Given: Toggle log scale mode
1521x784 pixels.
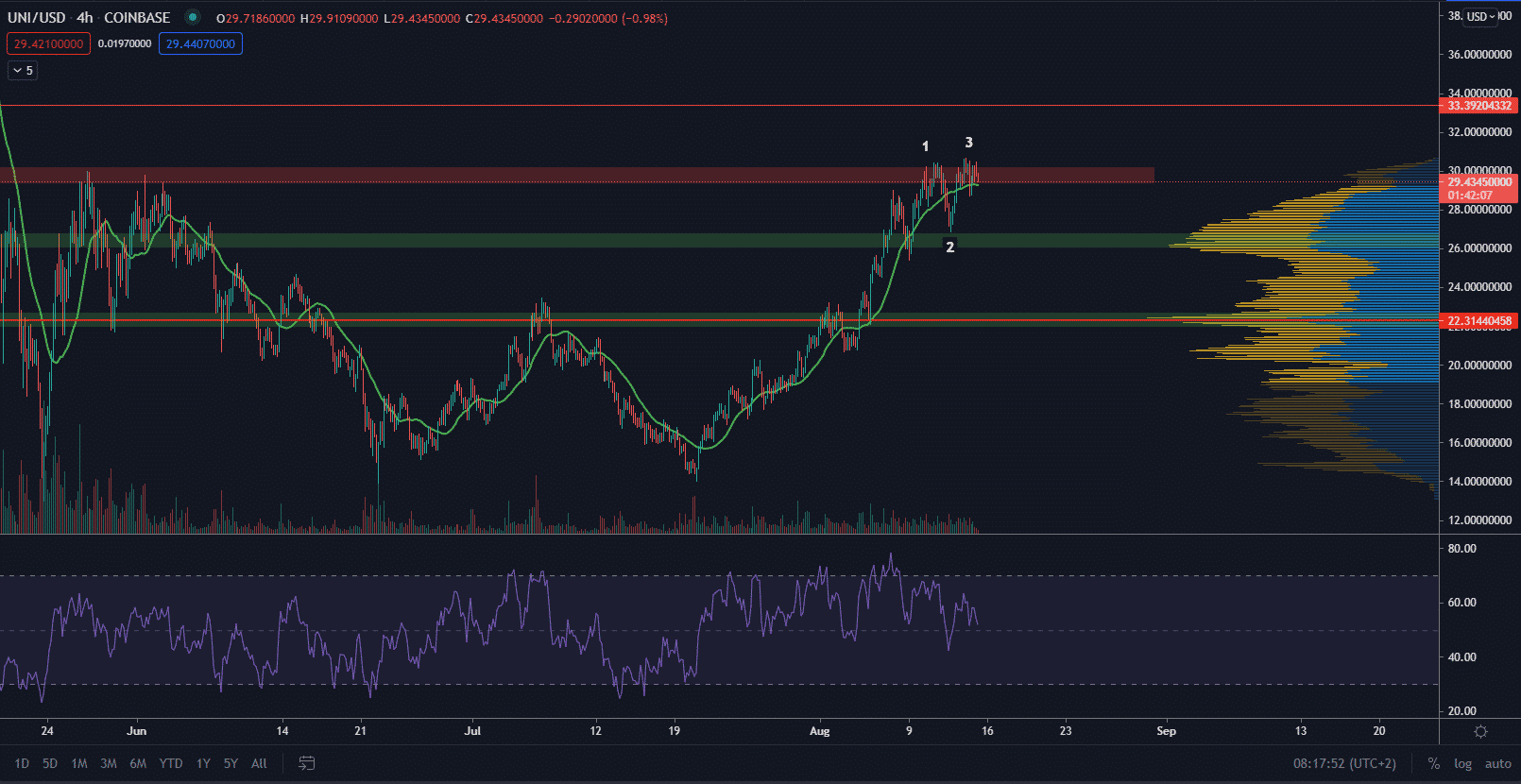Looking at the screenshot, I should pos(1462,763).
